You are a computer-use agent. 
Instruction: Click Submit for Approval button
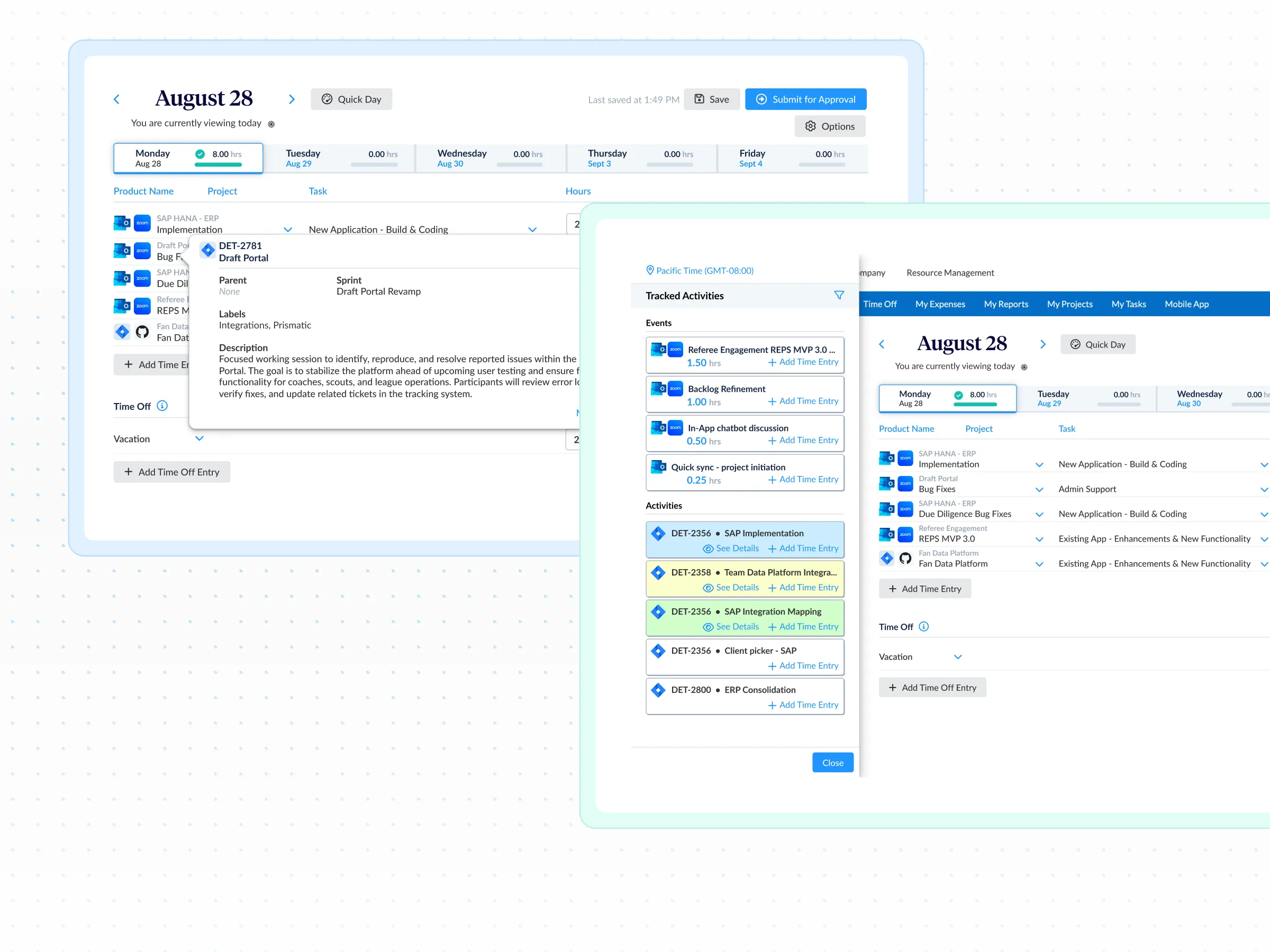pyautogui.click(x=805, y=99)
